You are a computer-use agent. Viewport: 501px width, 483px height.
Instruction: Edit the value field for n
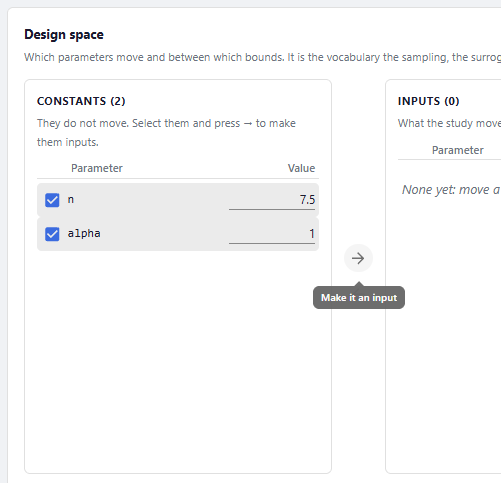pyautogui.click(x=272, y=200)
